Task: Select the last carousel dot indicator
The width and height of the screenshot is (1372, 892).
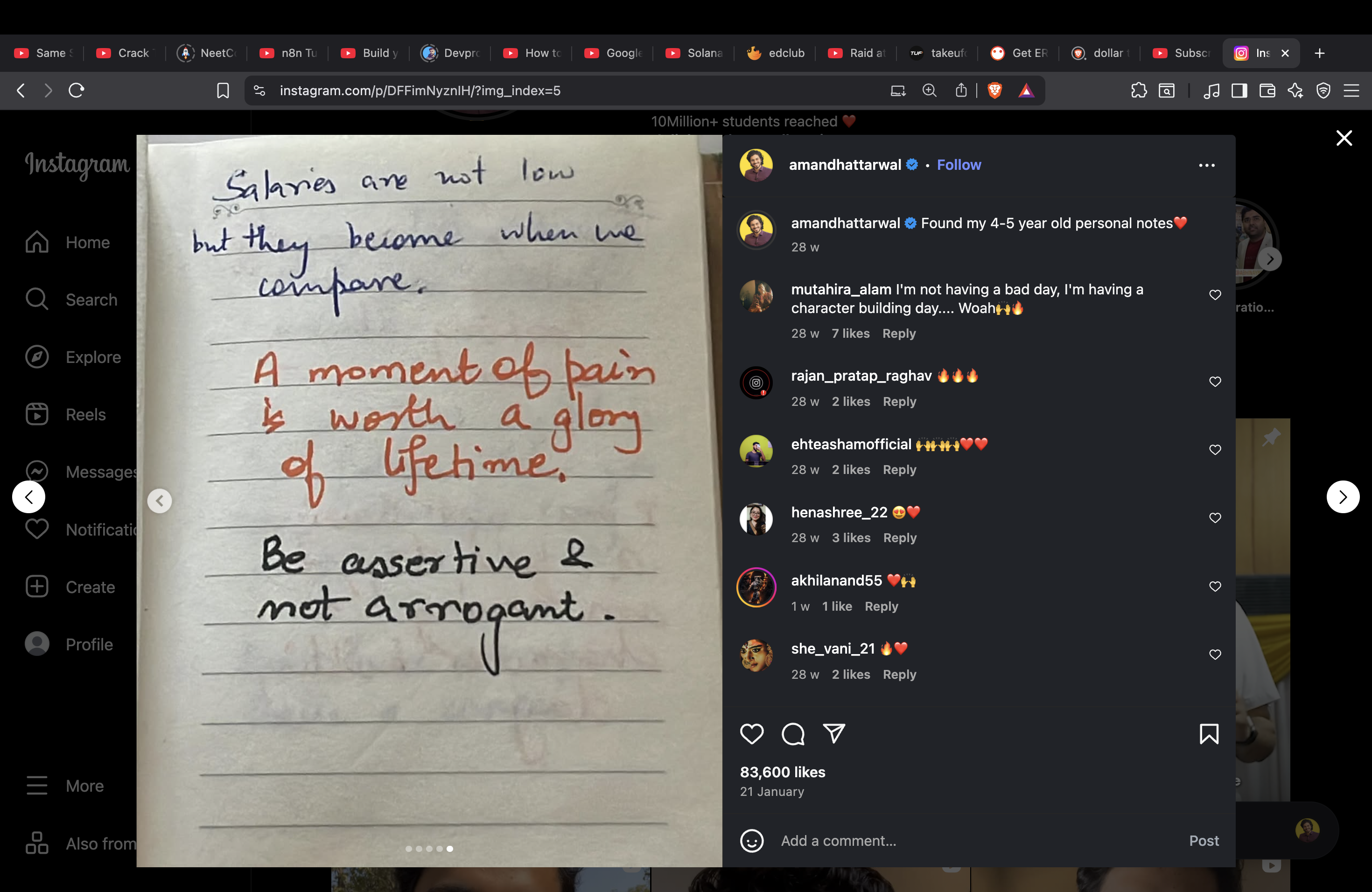Action: click(x=450, y=849)
